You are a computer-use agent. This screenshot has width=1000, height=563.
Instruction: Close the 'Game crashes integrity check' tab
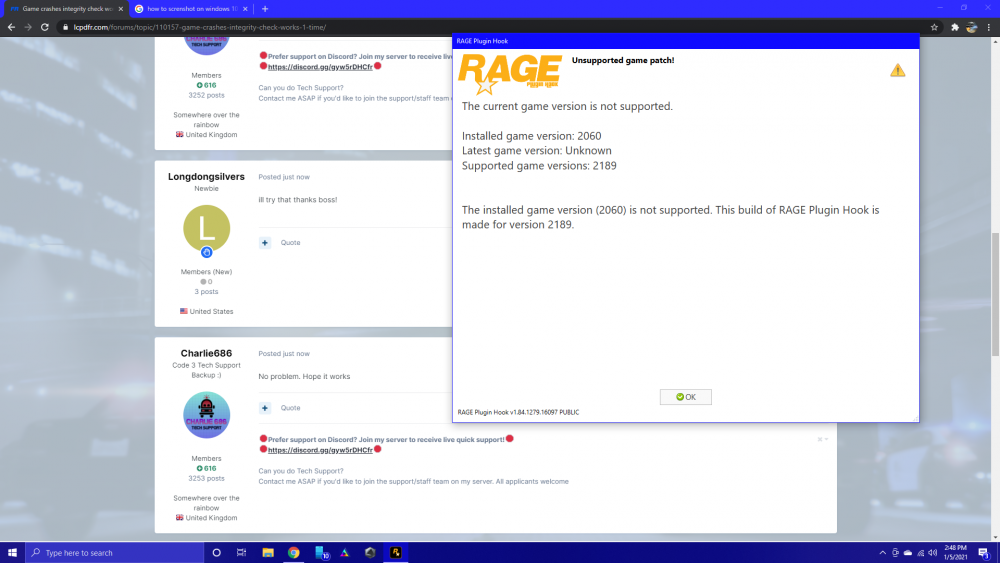pos(121,9)
